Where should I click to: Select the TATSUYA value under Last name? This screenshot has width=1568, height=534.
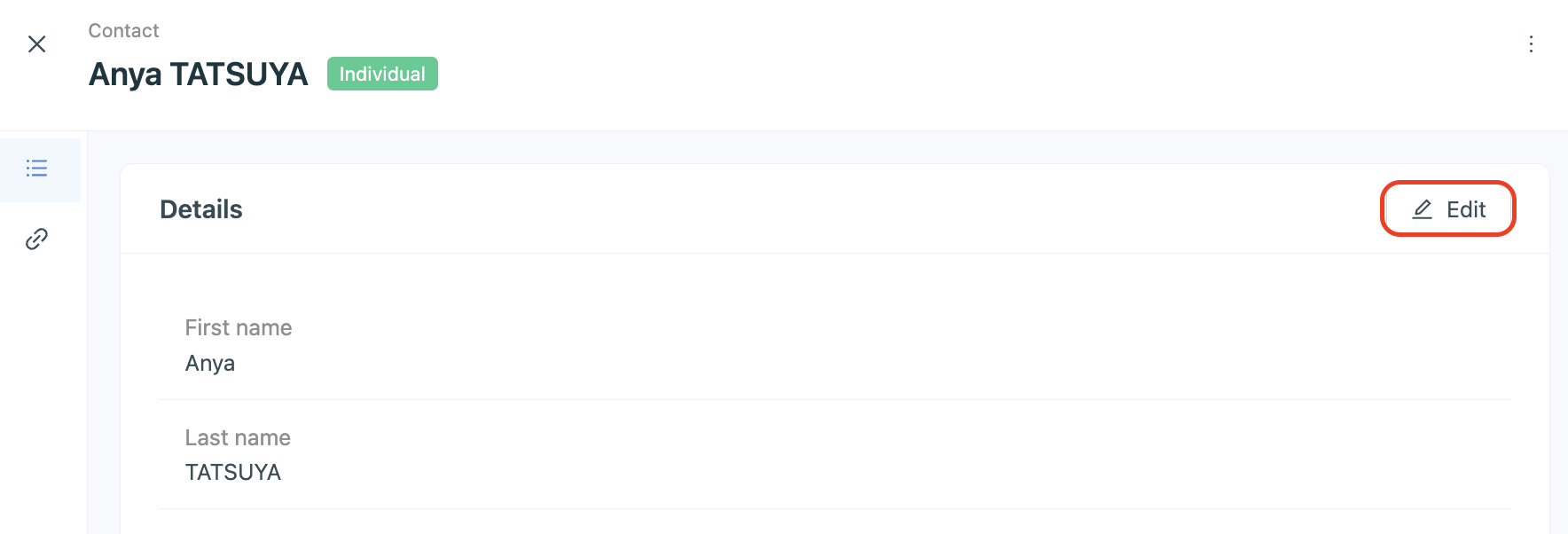click(x=233, y=473)
